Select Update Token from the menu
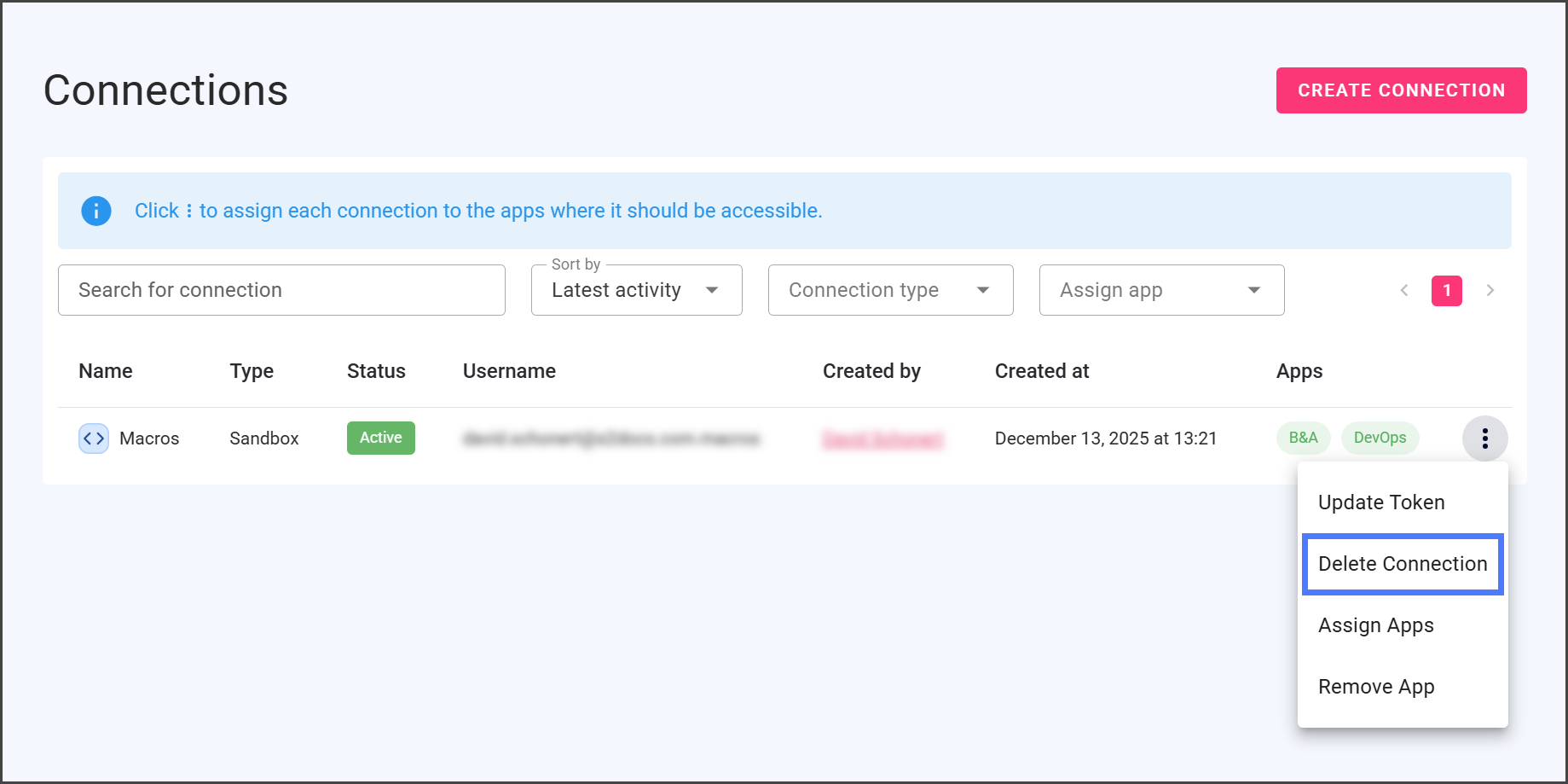The height and width of the screenshot is (784, 1568). coord(1381,502)
